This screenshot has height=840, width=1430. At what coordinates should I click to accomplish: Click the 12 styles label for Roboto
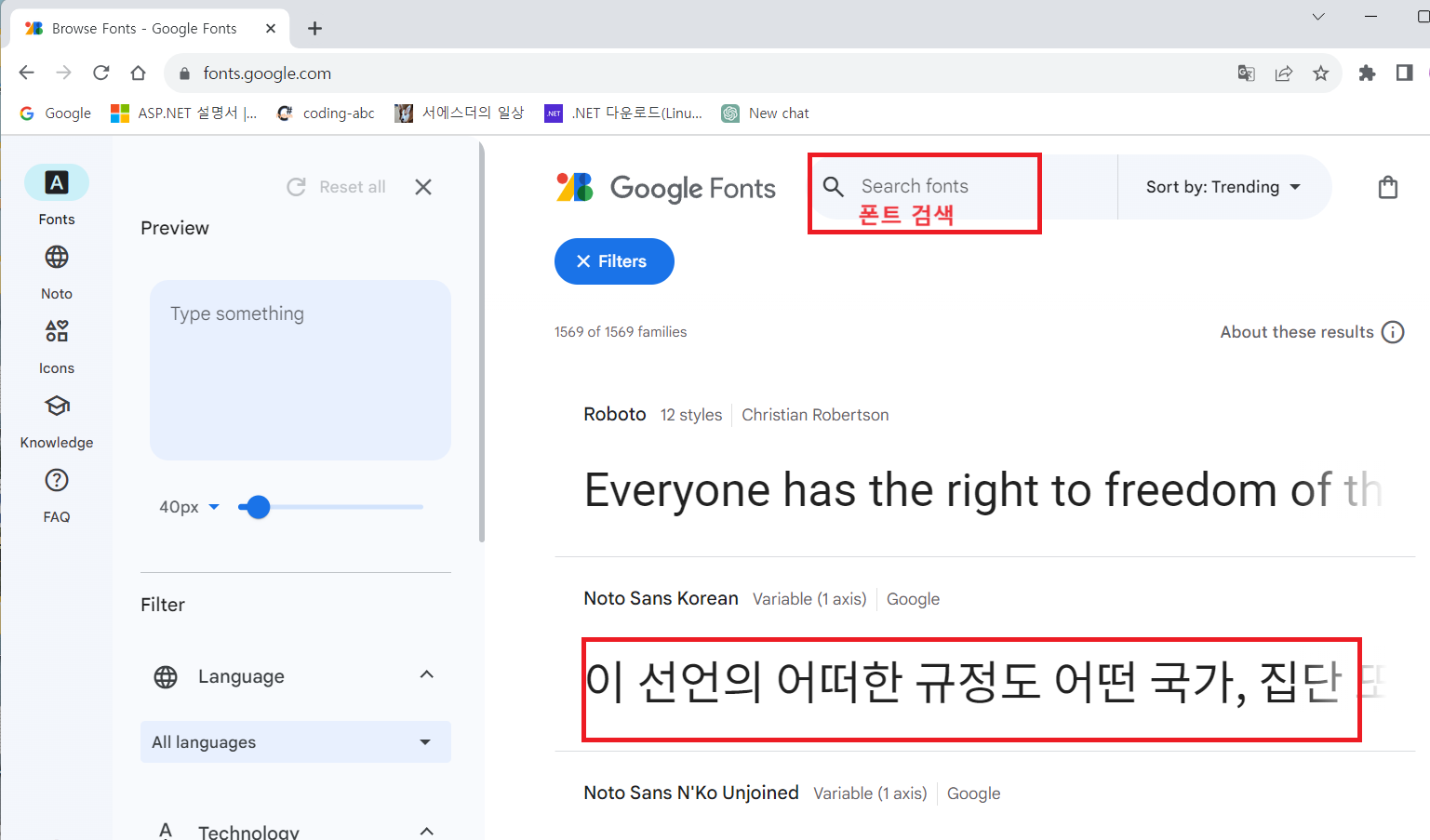tap(691, 415)
